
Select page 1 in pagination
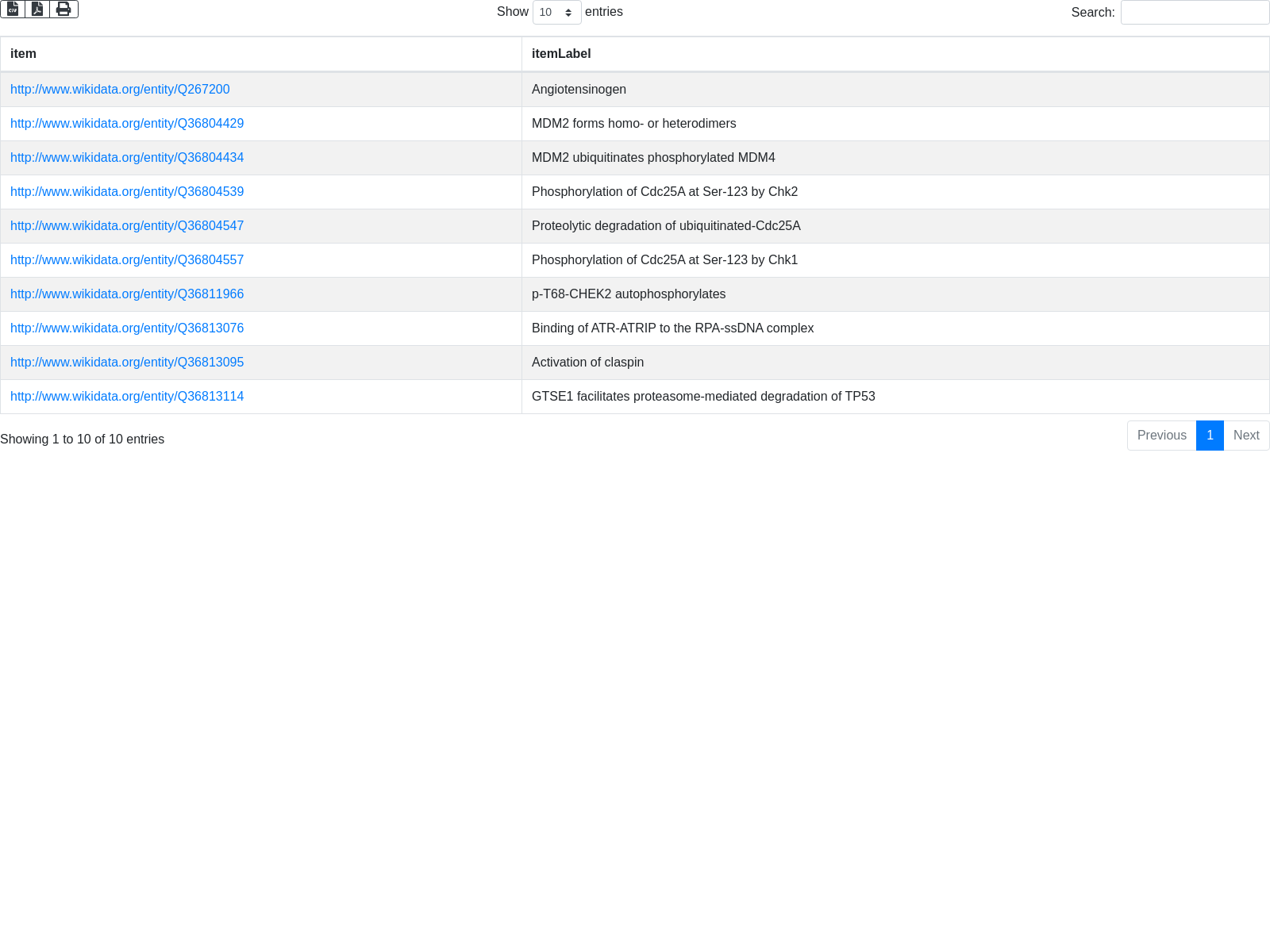pos(1210,436)
